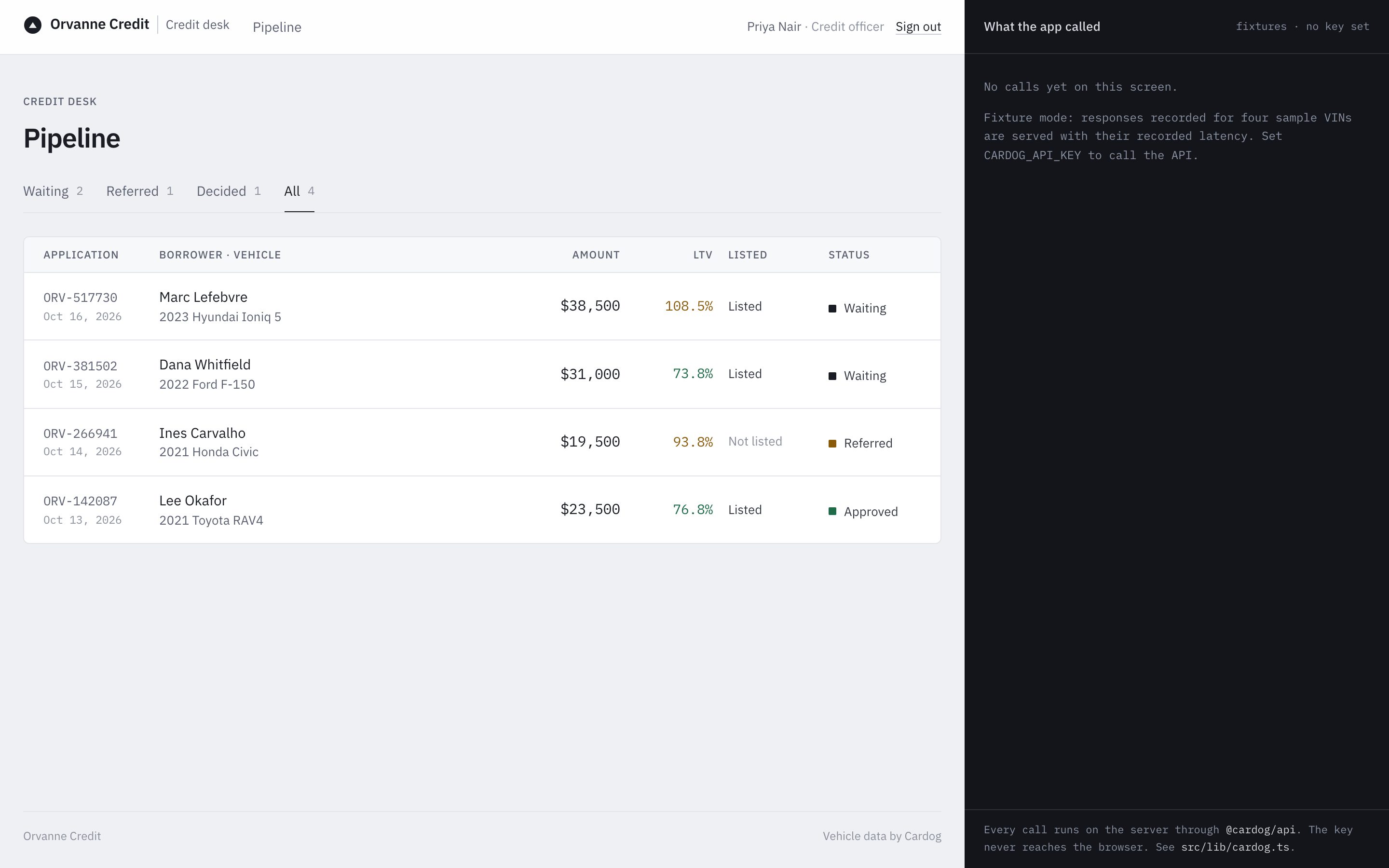Image resolution: width=1389 pixels, height=868 pixels.
Task: Switch to the Waiting tab
Action: tap(53, 191)
